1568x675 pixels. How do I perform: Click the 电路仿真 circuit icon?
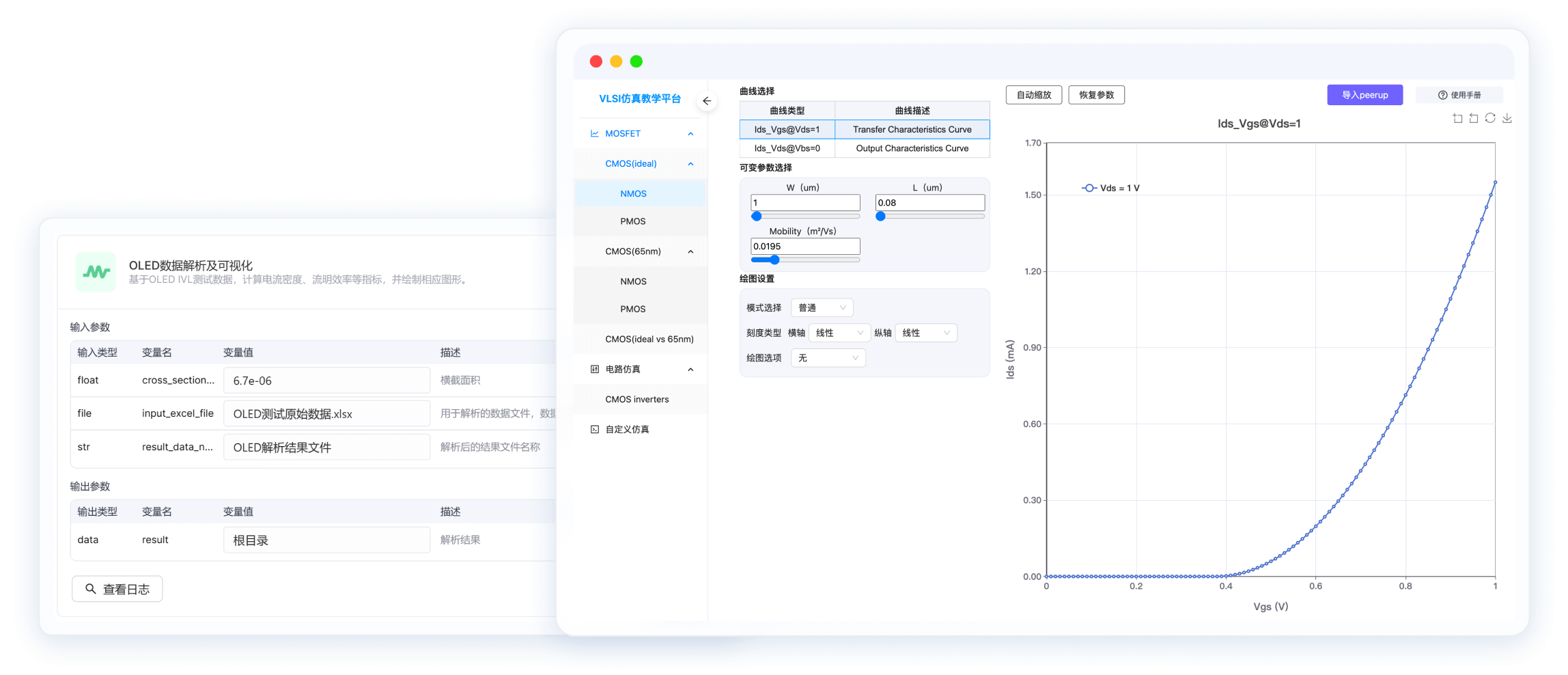click(594, 370)
